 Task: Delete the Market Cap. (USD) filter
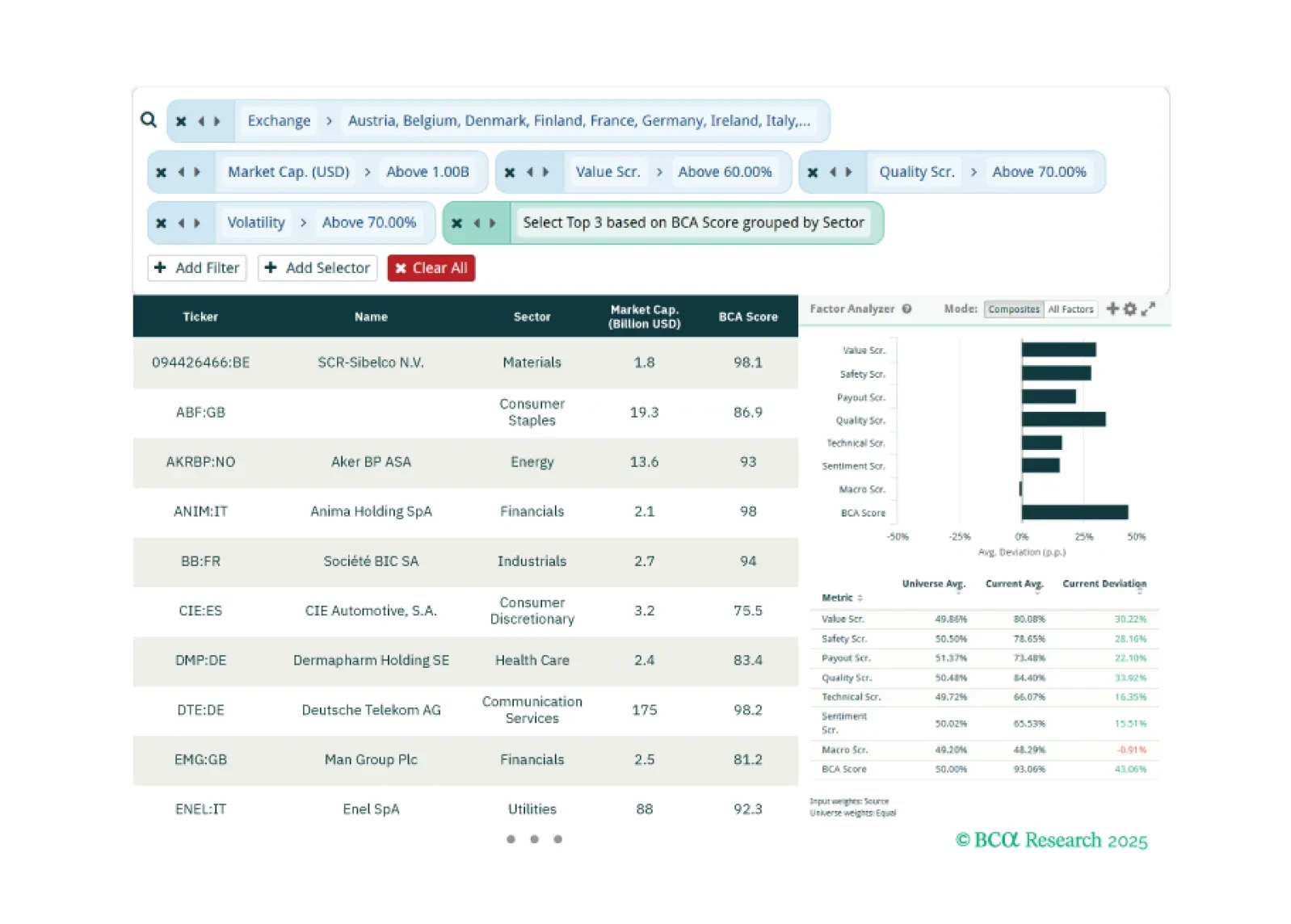(161, 172)
